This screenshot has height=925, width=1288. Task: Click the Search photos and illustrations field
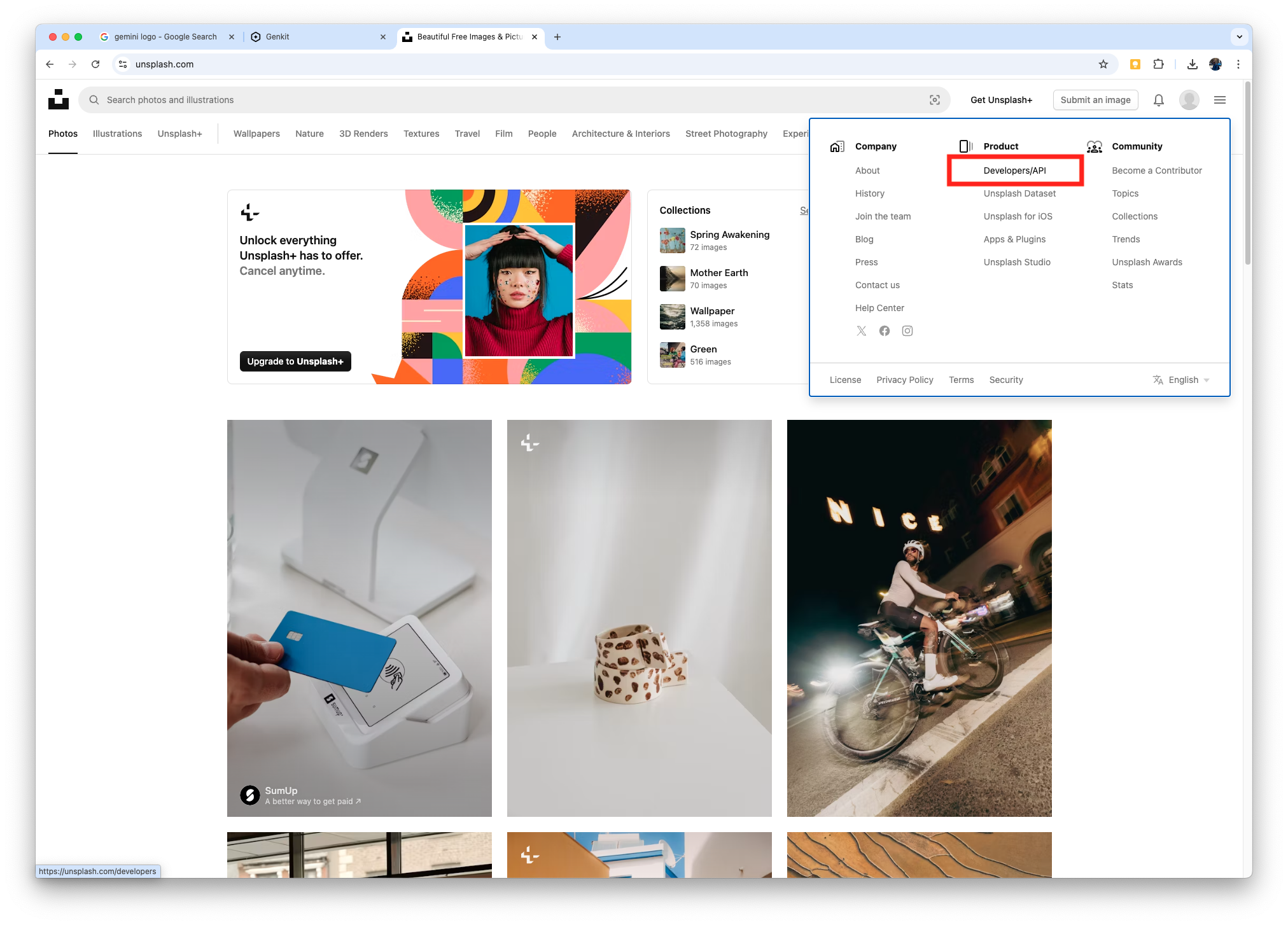(514, 100)
